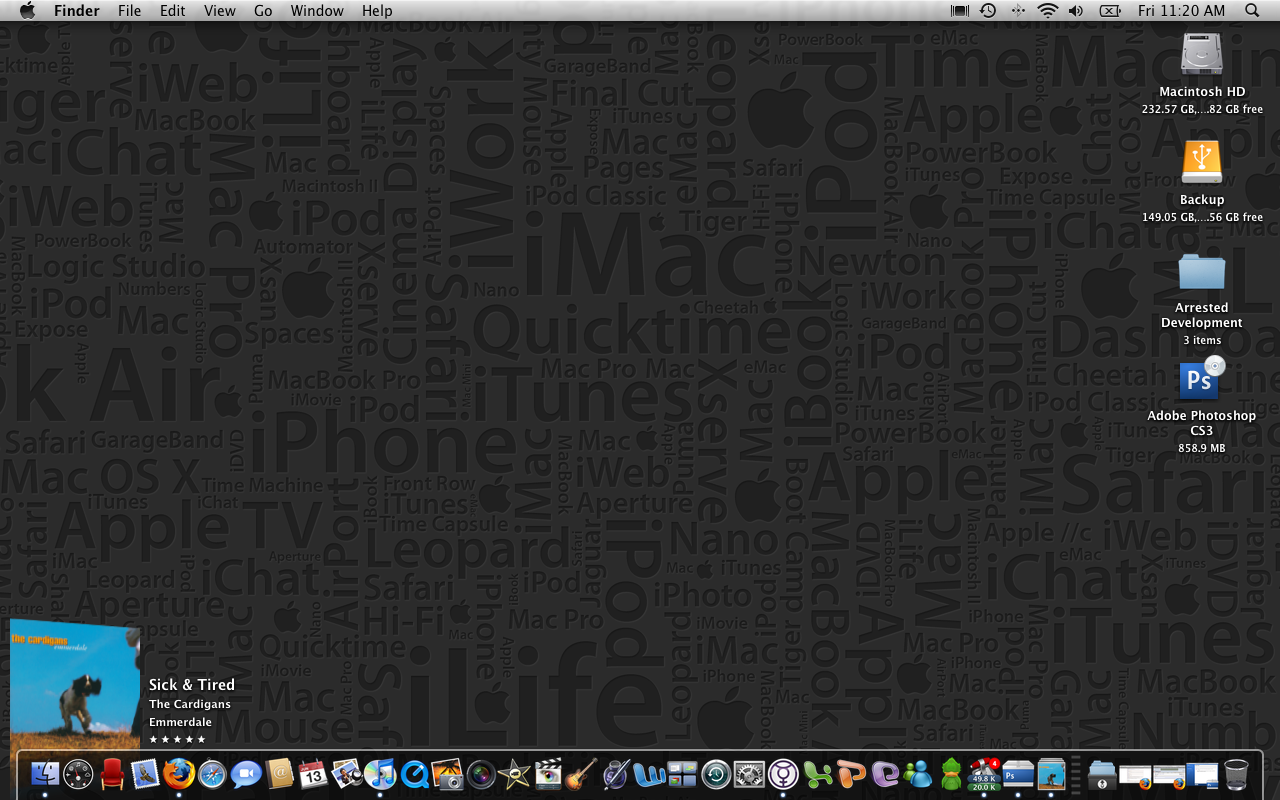Open the Apple menu
This screenshot has height=800, width=1280.
27,10
